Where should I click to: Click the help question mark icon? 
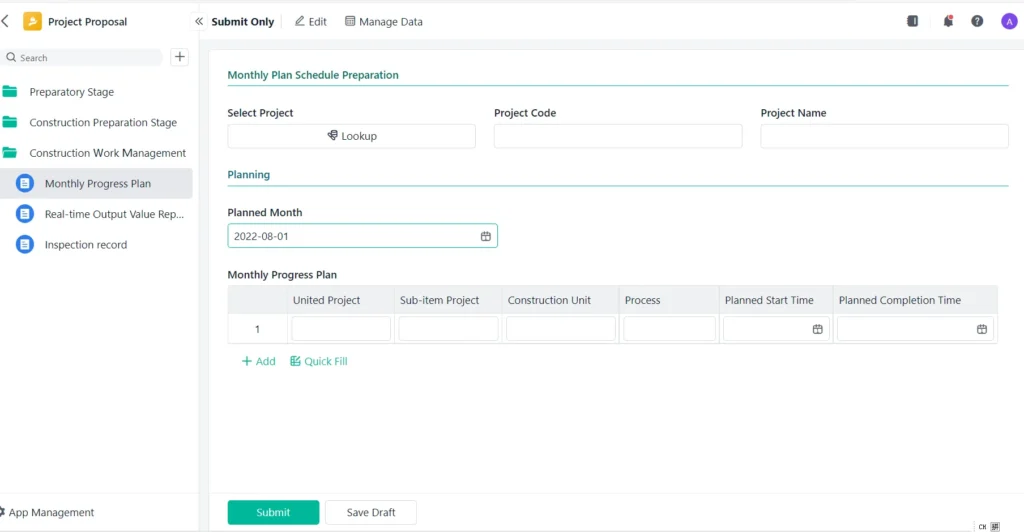click(x=977, y=21)
